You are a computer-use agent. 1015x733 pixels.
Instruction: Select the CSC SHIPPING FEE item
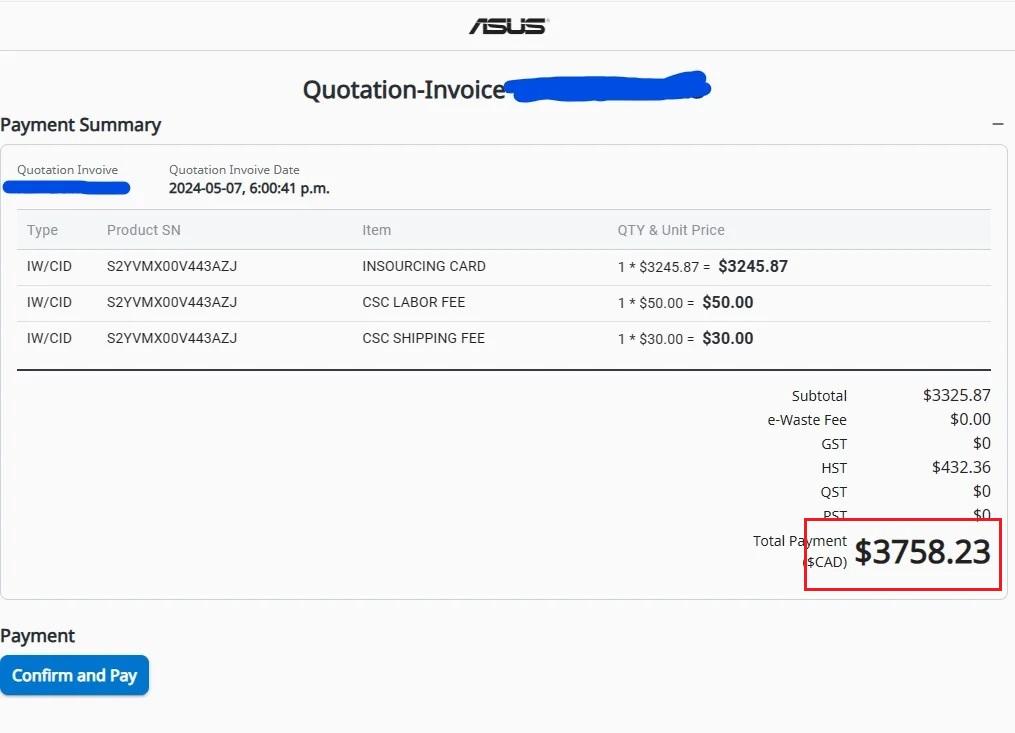pos(423,338)
